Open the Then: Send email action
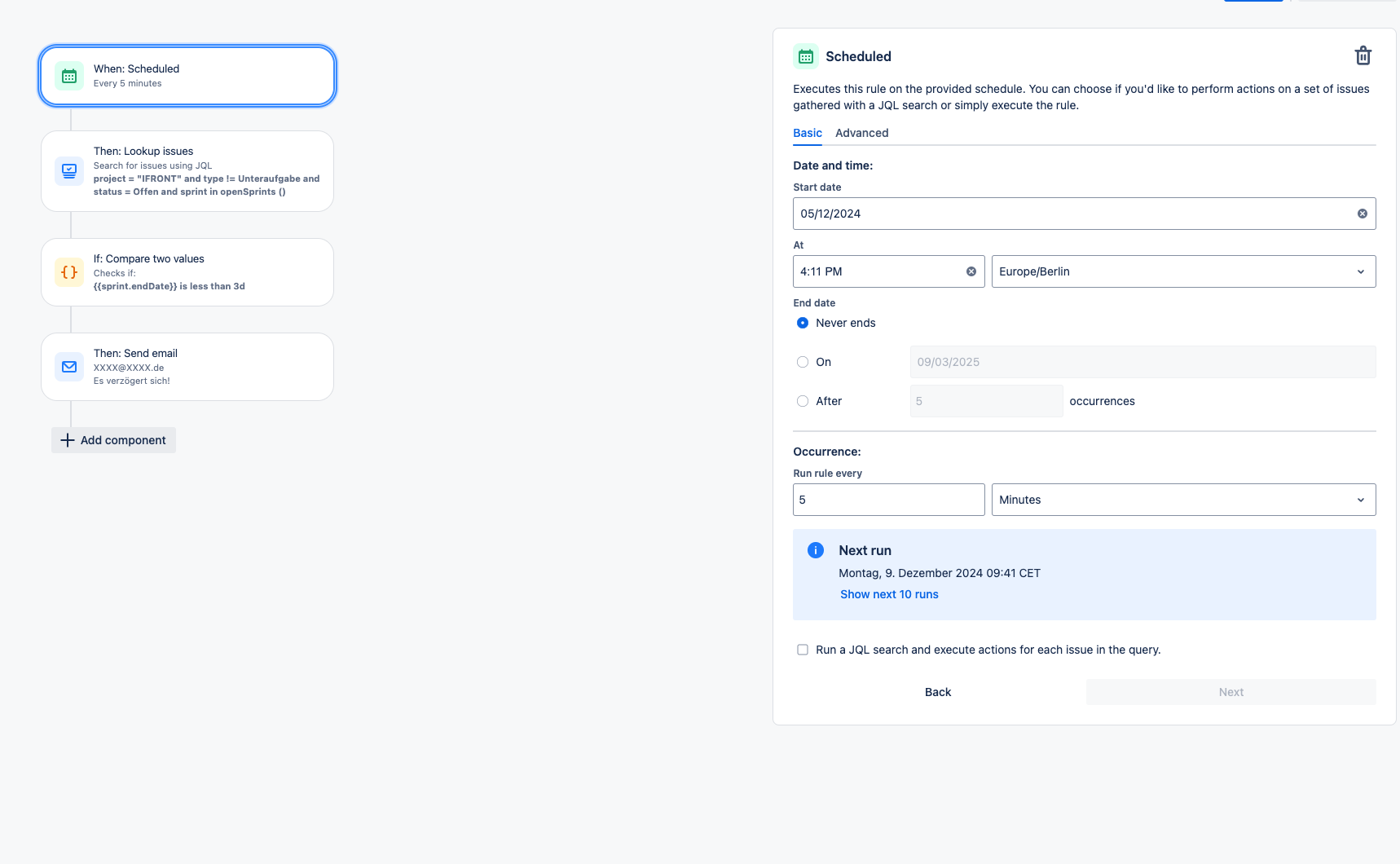Screen dimensions: 1400x864 coord(187,367)
